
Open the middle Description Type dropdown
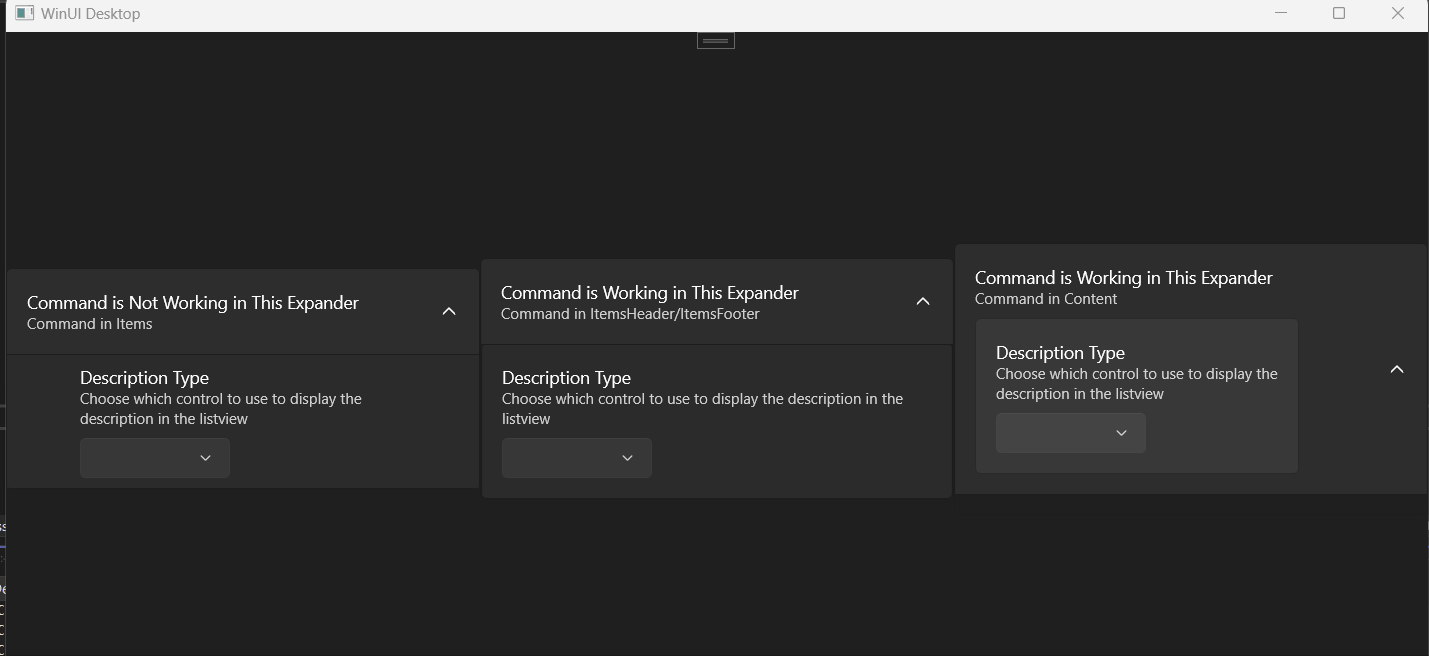(x=576, y=458)
